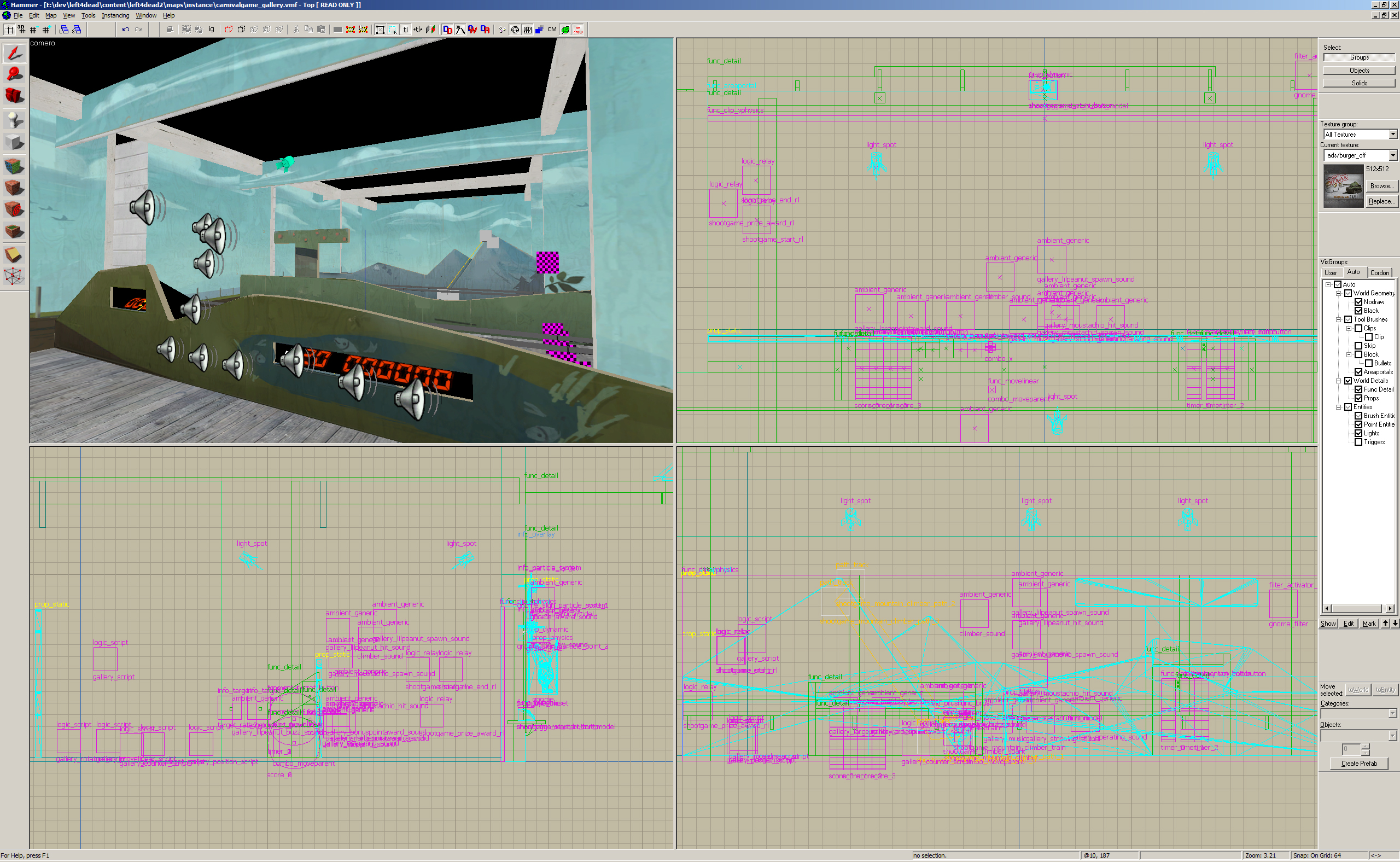Uncheck the Props visgroup checkbox
Screen dimensions: 1400x862
(x=1358, y=398)
